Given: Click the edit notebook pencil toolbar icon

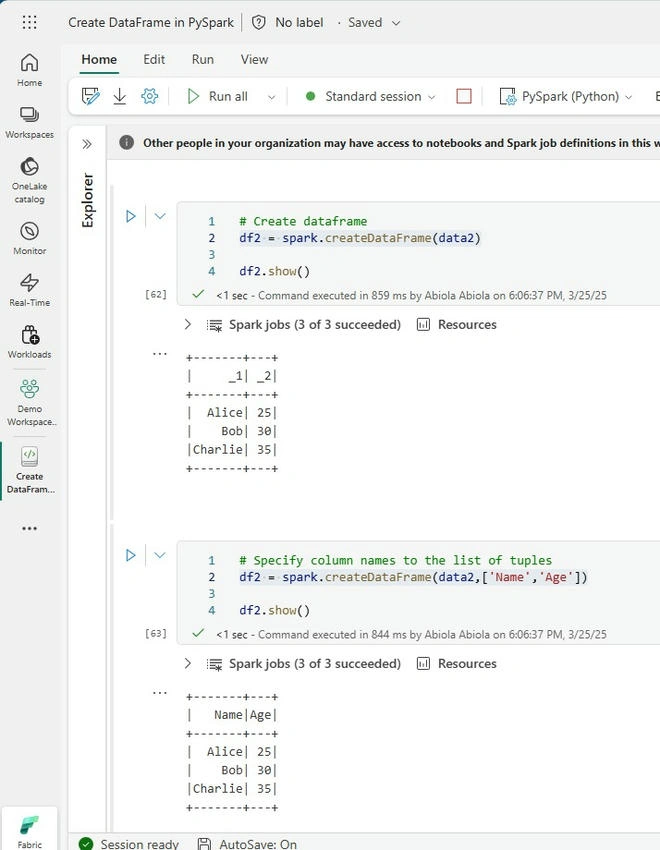Looking at the screenshot, I should (90, 96).
